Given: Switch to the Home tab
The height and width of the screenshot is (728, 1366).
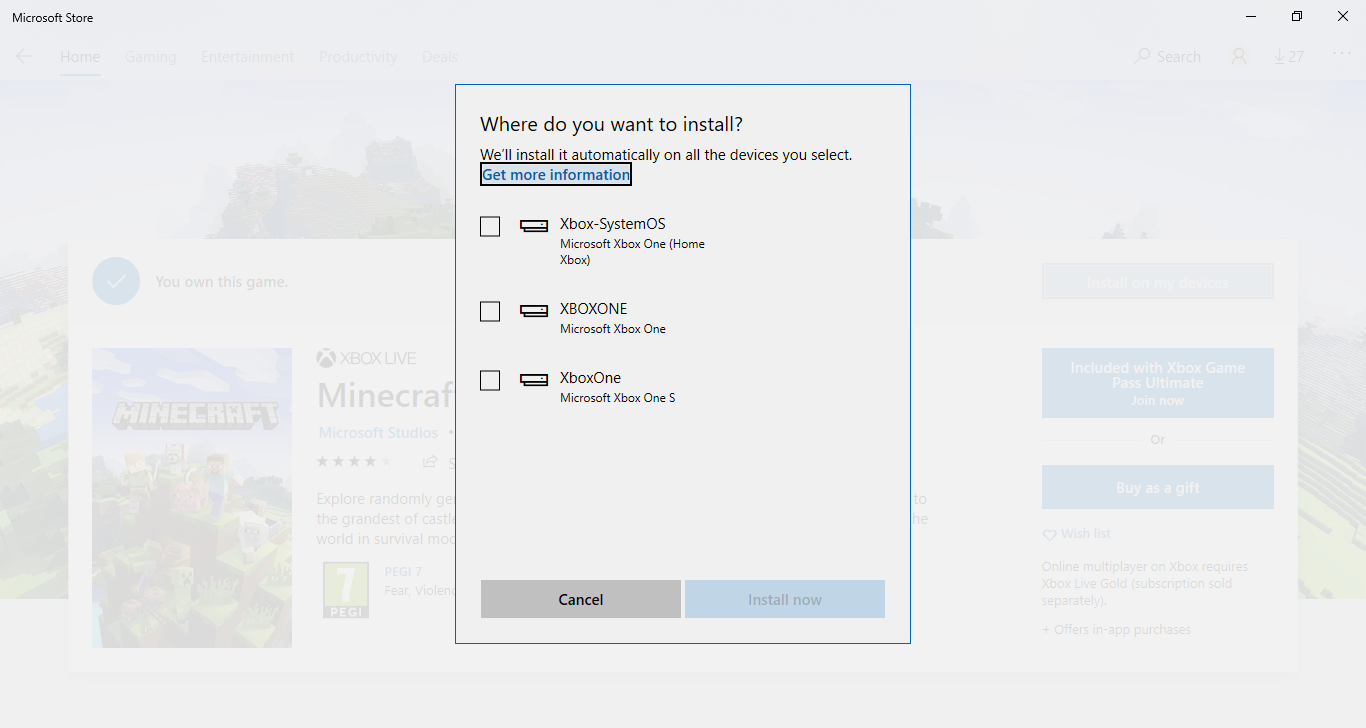Looking at the screenshot, I should click(x=80, y=57).
